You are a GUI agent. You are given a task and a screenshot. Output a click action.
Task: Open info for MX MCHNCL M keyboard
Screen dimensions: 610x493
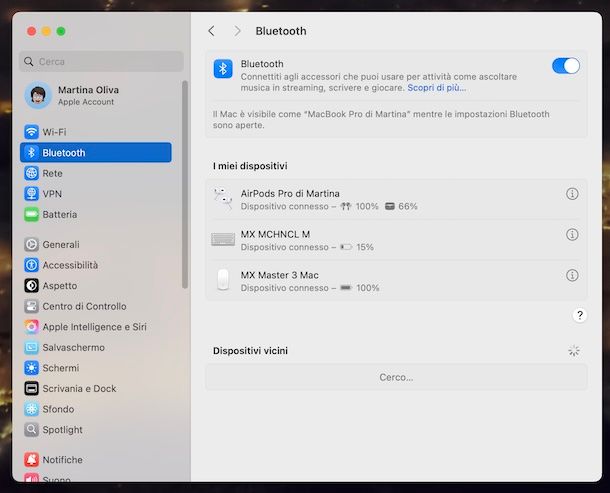click(x=572, y=234)
